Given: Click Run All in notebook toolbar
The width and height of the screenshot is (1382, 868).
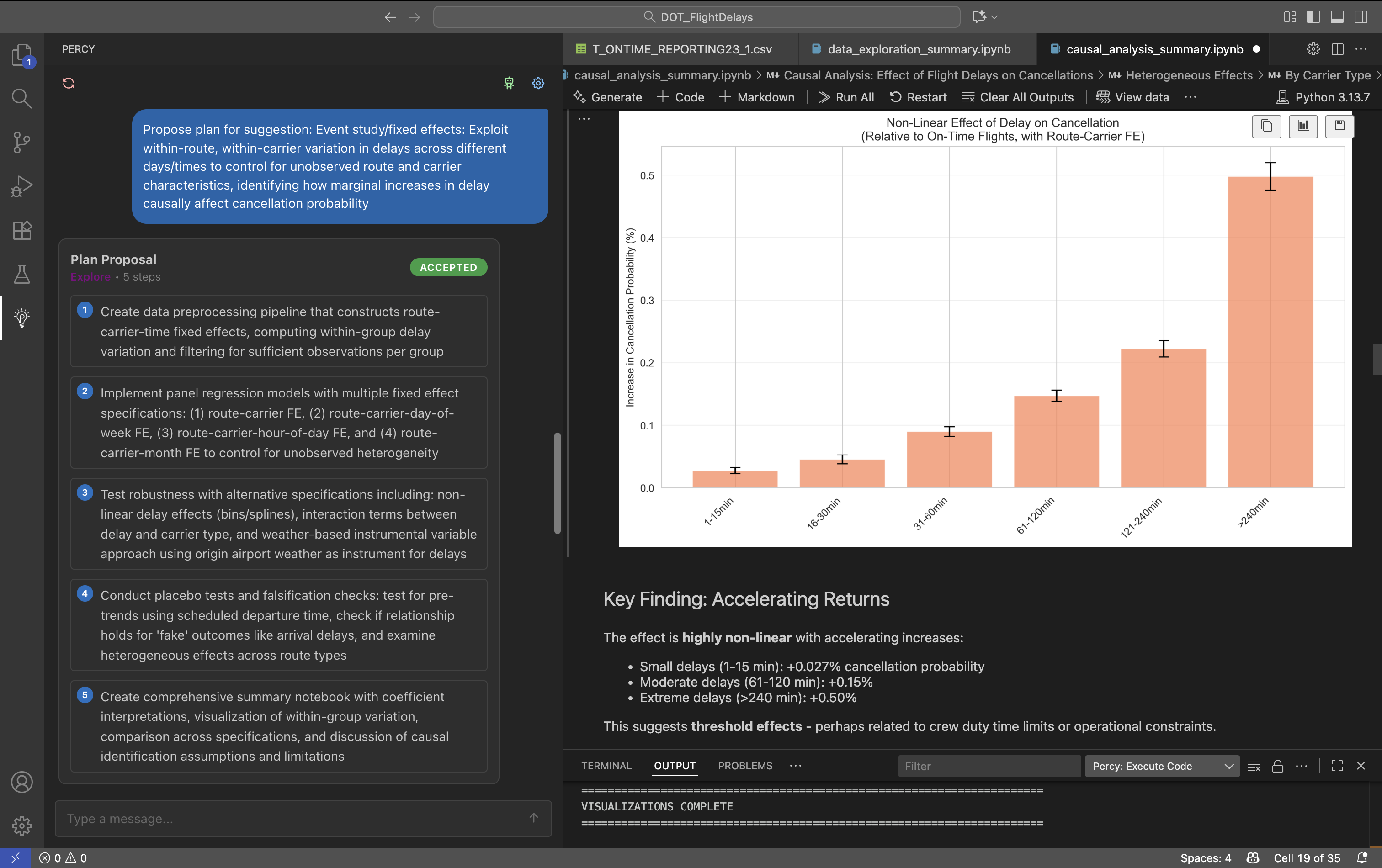Looking at the screenshot, I should tap(845, 97).
